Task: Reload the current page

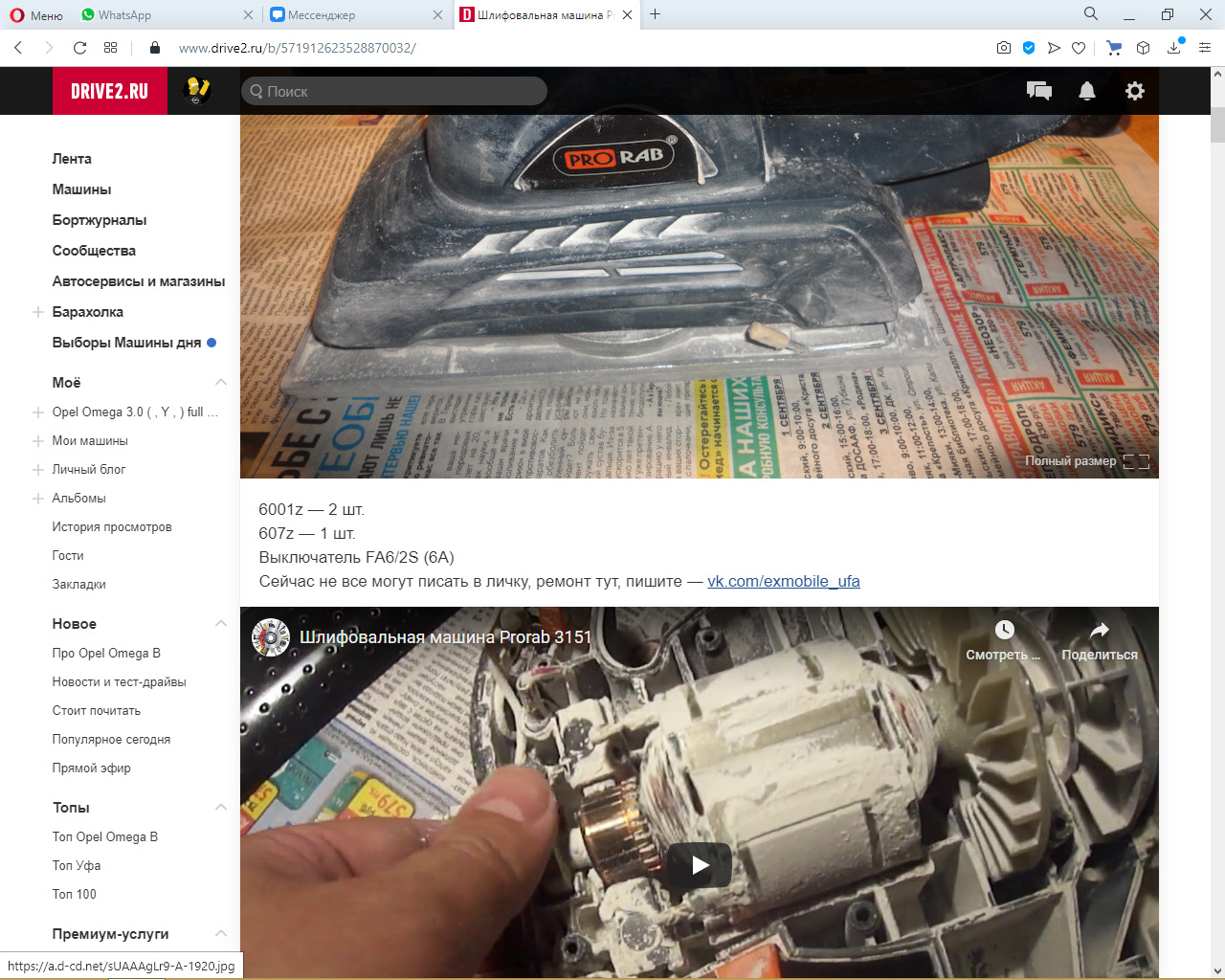Action: pyautogui.click(x=80, y=48)
